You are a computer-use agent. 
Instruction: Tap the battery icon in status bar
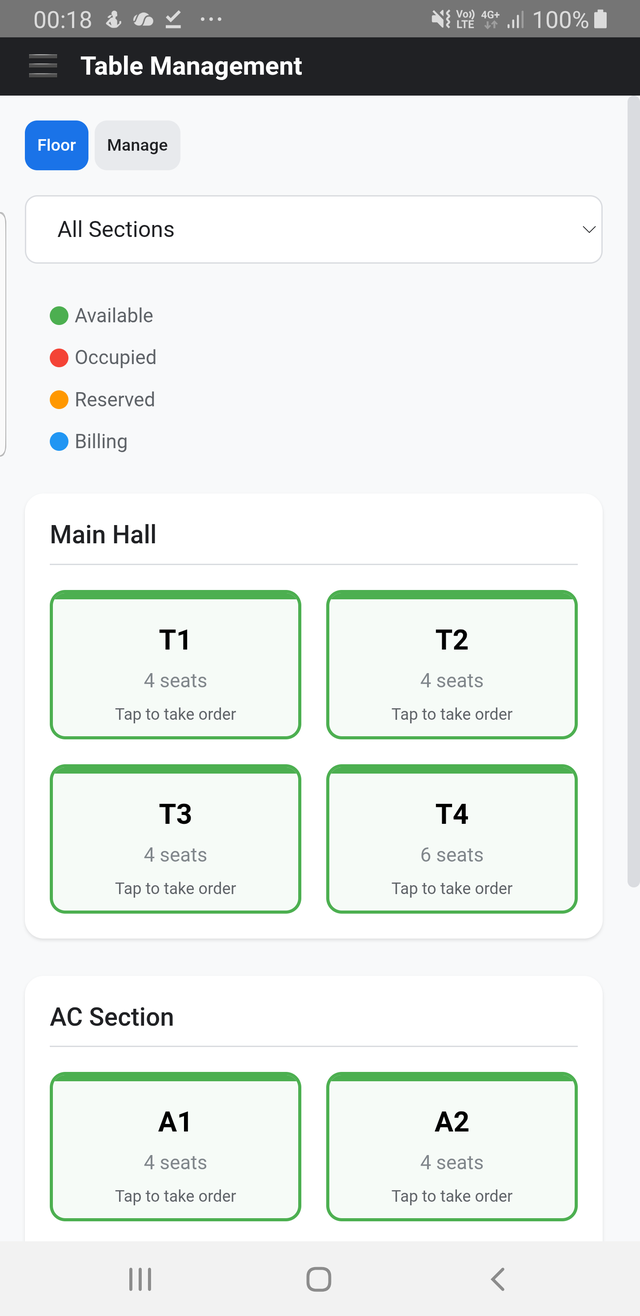(601, 19)
